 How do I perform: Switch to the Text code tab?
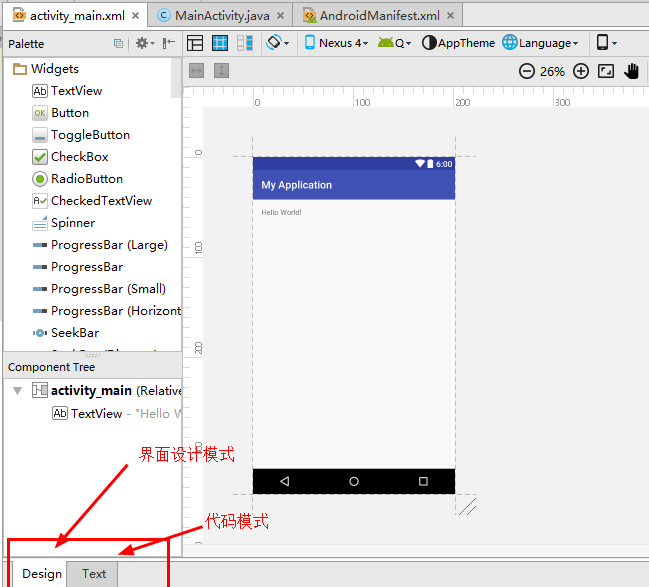click(94, 574)
